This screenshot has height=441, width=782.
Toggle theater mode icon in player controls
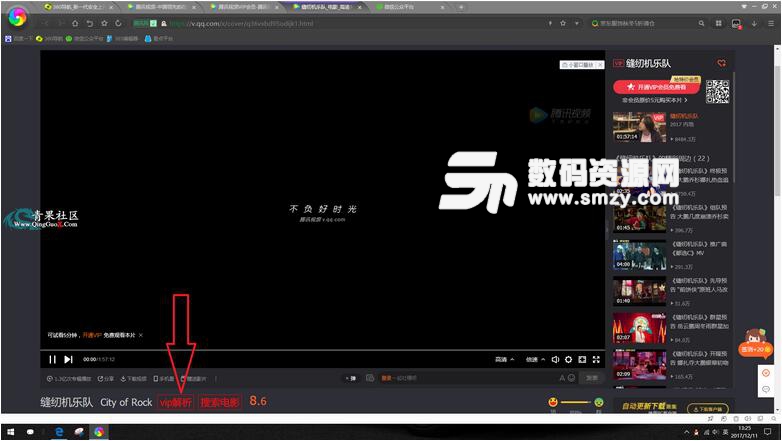click(x=582, y=359)
